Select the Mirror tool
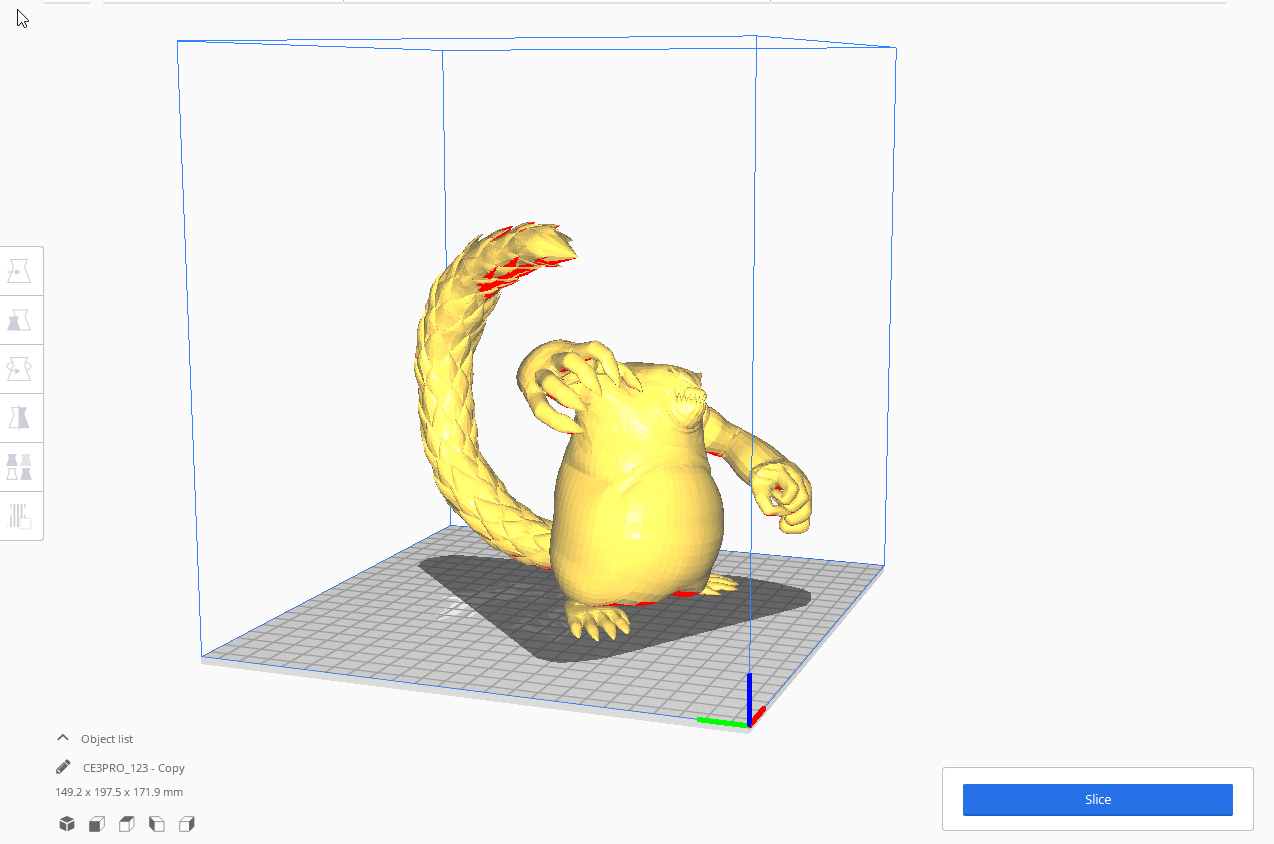The image size is (1274, 844). 21,417
